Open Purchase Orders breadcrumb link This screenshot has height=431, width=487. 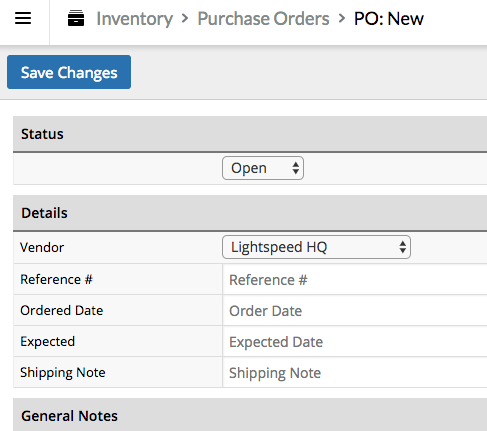263,19
